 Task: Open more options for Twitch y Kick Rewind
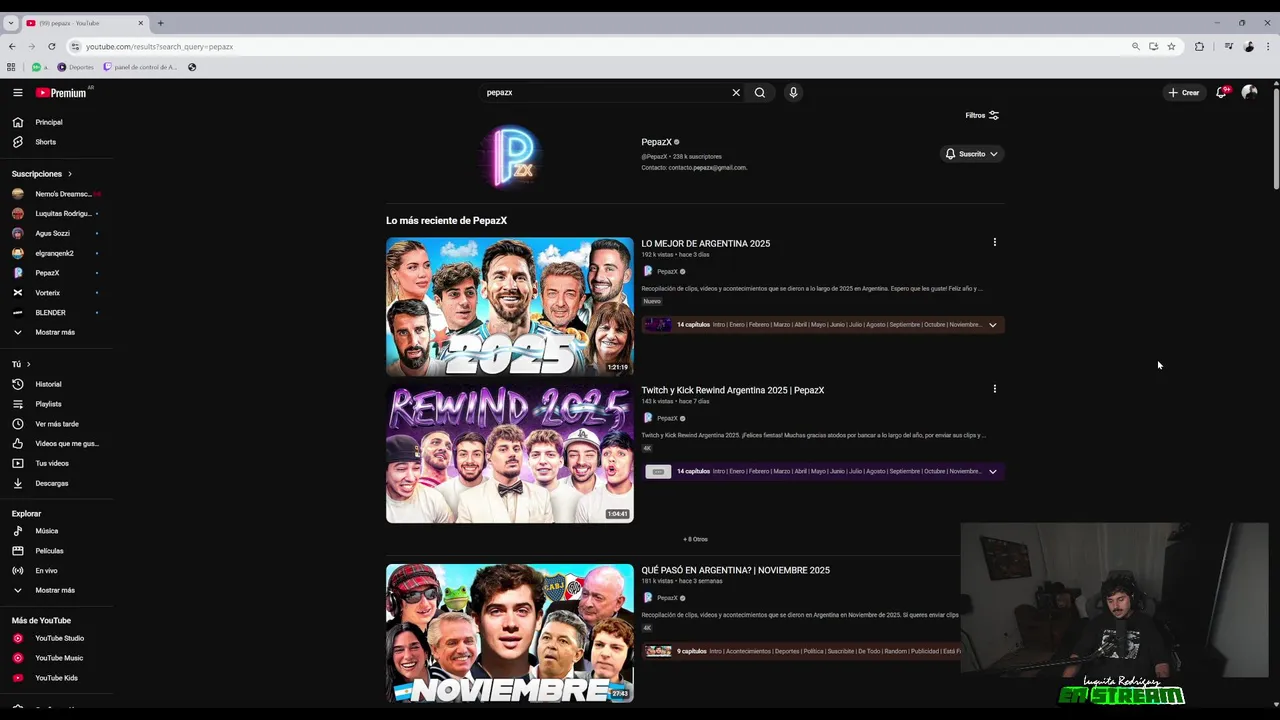[x=994, y=389]
